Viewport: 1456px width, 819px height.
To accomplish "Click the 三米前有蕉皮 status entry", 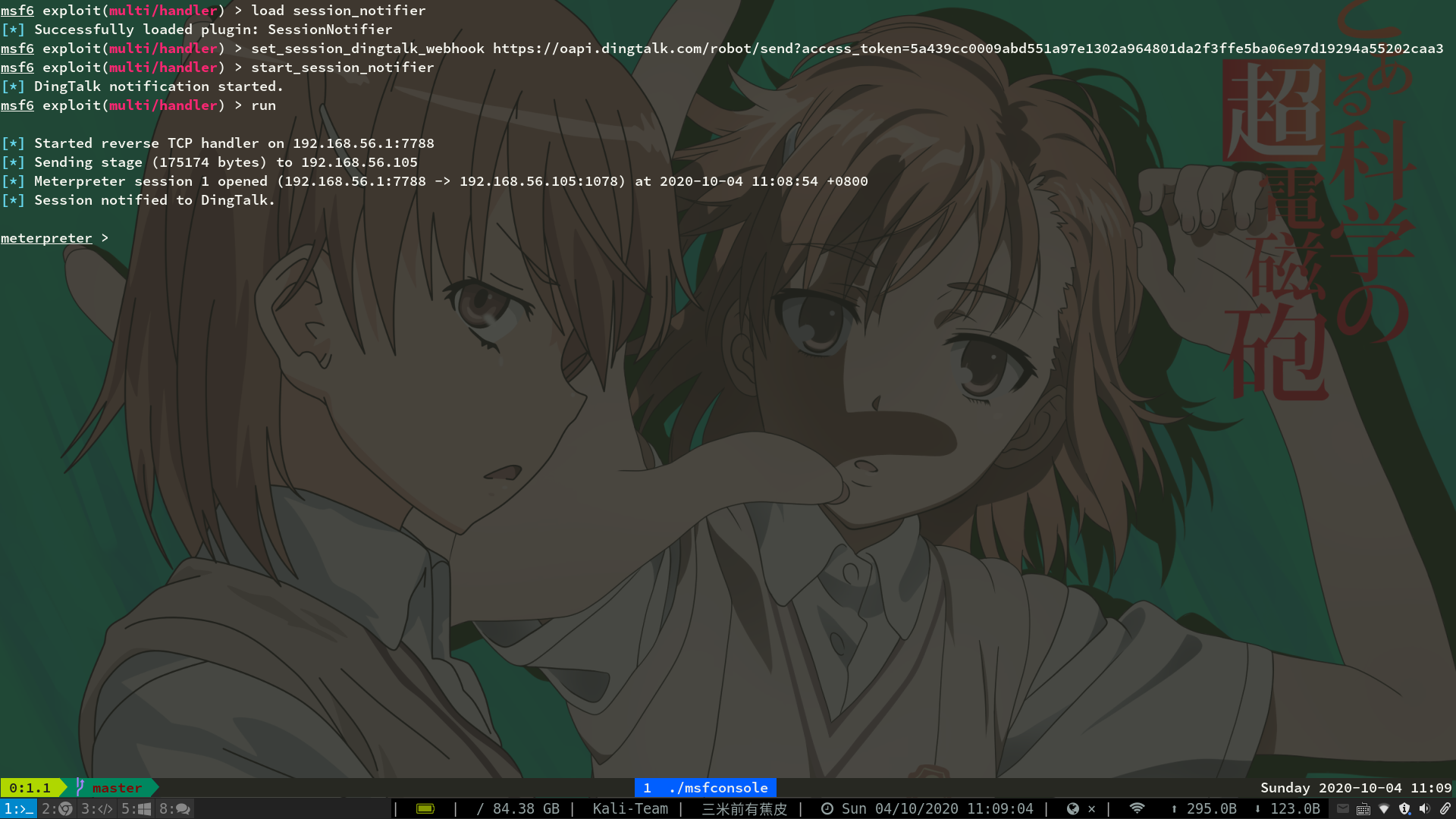I will [x=745, y=809].
